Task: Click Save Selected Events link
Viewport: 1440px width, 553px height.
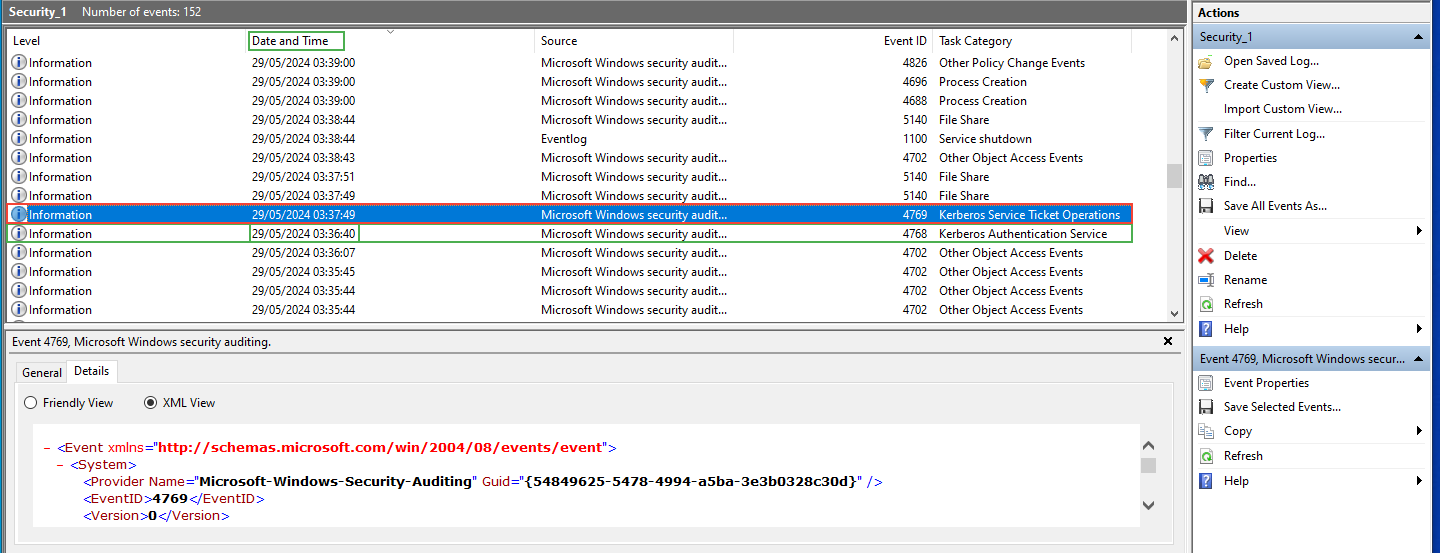Action: coord(1282,407)
